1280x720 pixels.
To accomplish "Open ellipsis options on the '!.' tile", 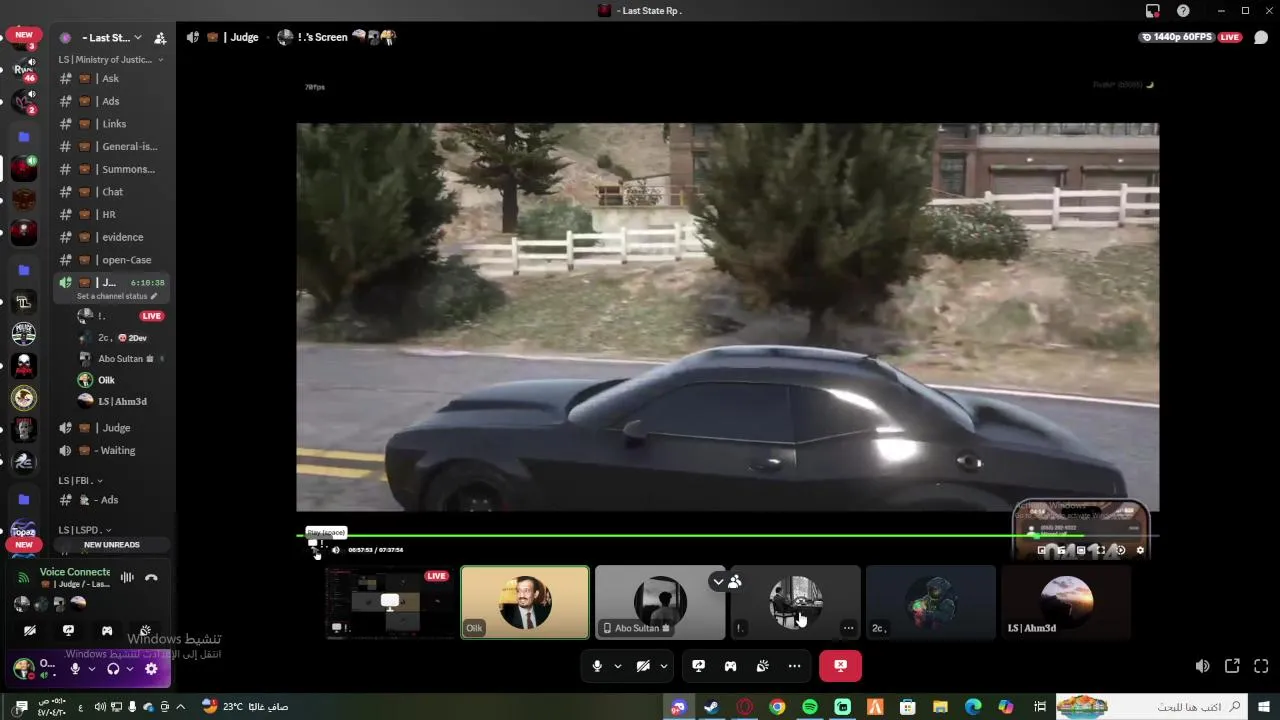I will (848, 628).
